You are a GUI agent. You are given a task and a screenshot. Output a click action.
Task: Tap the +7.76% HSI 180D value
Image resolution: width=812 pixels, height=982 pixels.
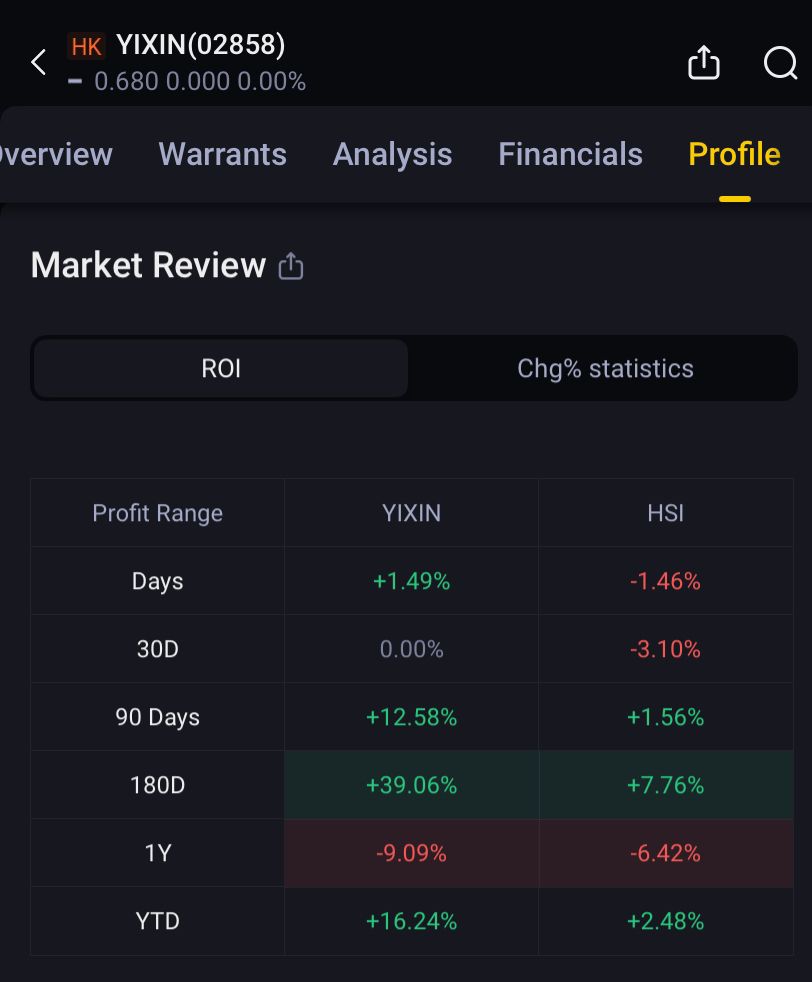coord(666,785)
